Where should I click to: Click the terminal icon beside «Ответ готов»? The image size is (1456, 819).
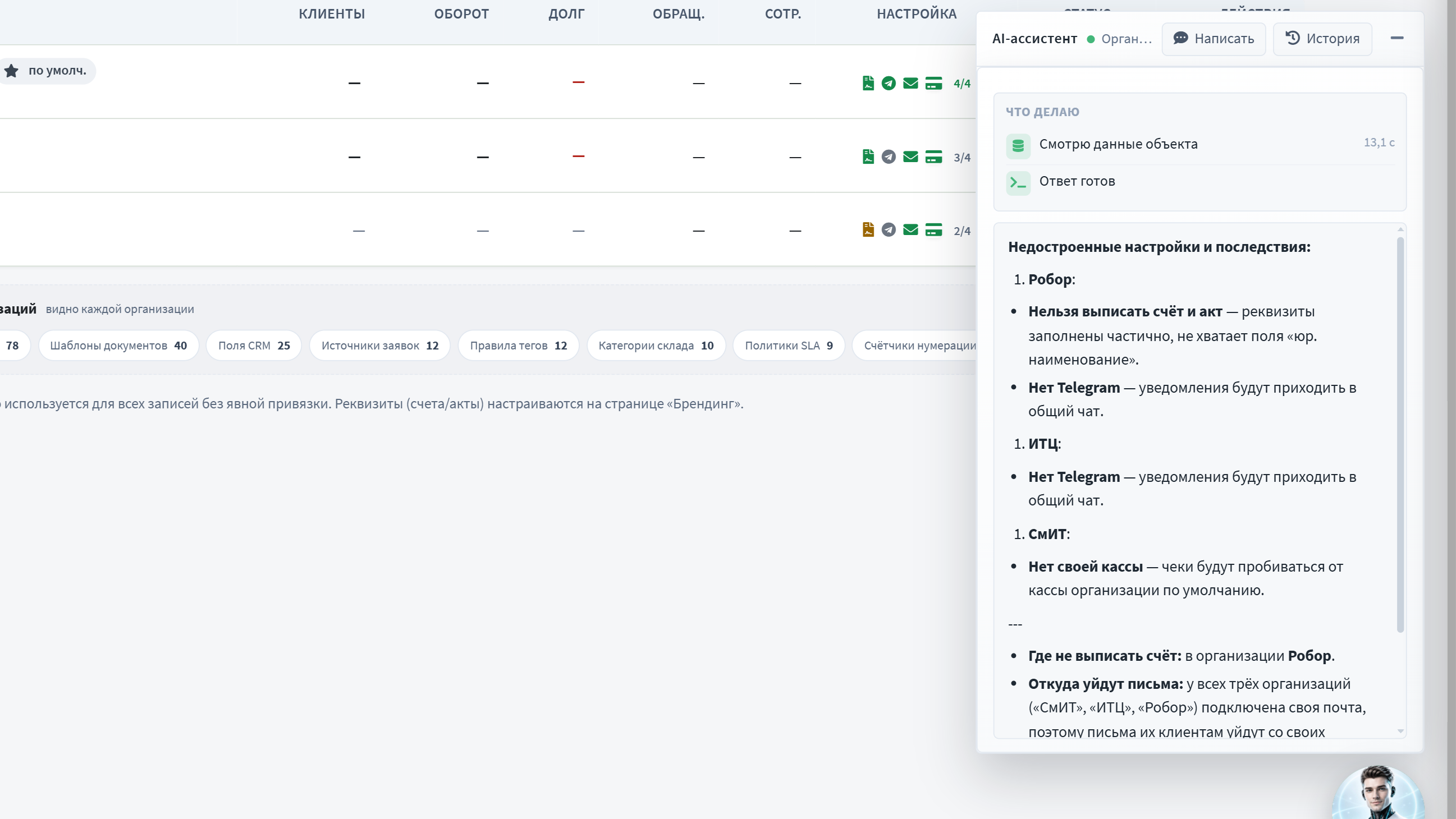(1018, 183)
